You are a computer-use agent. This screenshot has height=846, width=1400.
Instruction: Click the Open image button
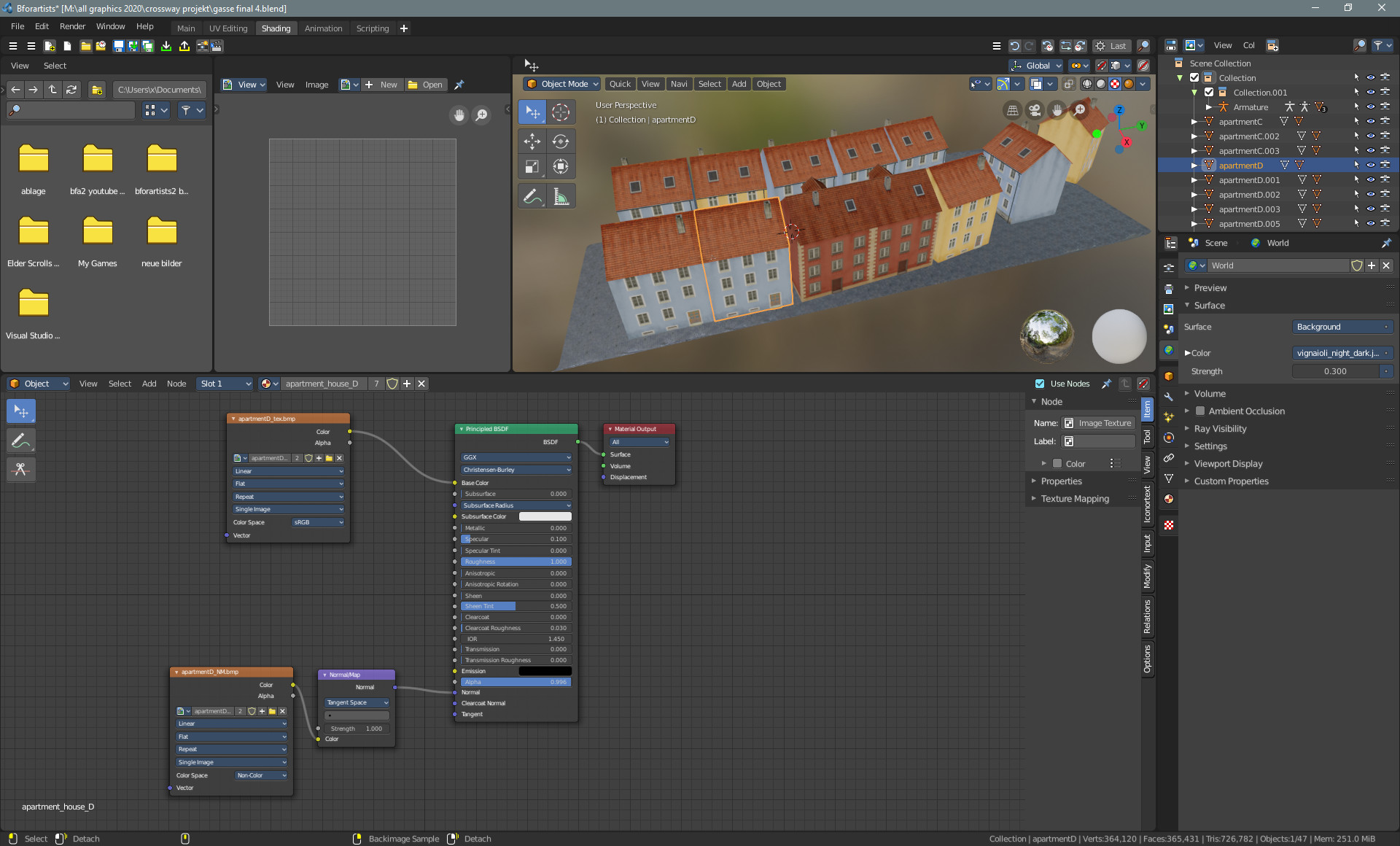coord(425,85)
